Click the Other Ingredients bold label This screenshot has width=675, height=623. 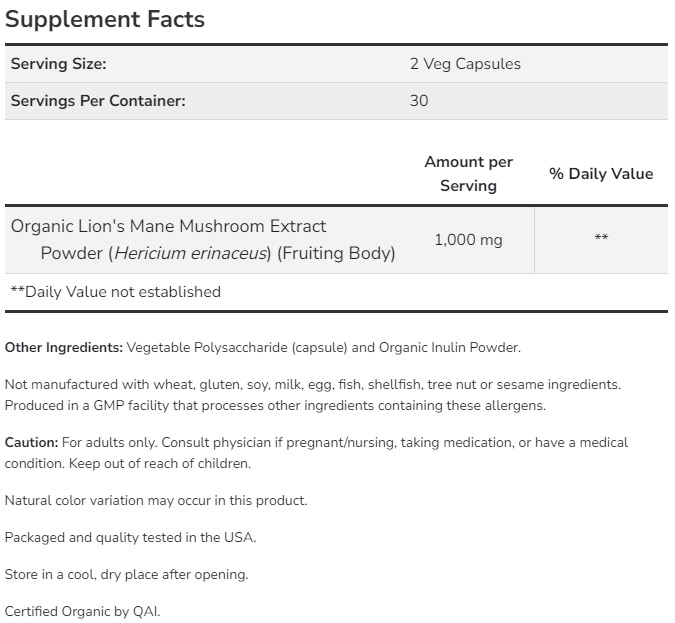point(64,348)
